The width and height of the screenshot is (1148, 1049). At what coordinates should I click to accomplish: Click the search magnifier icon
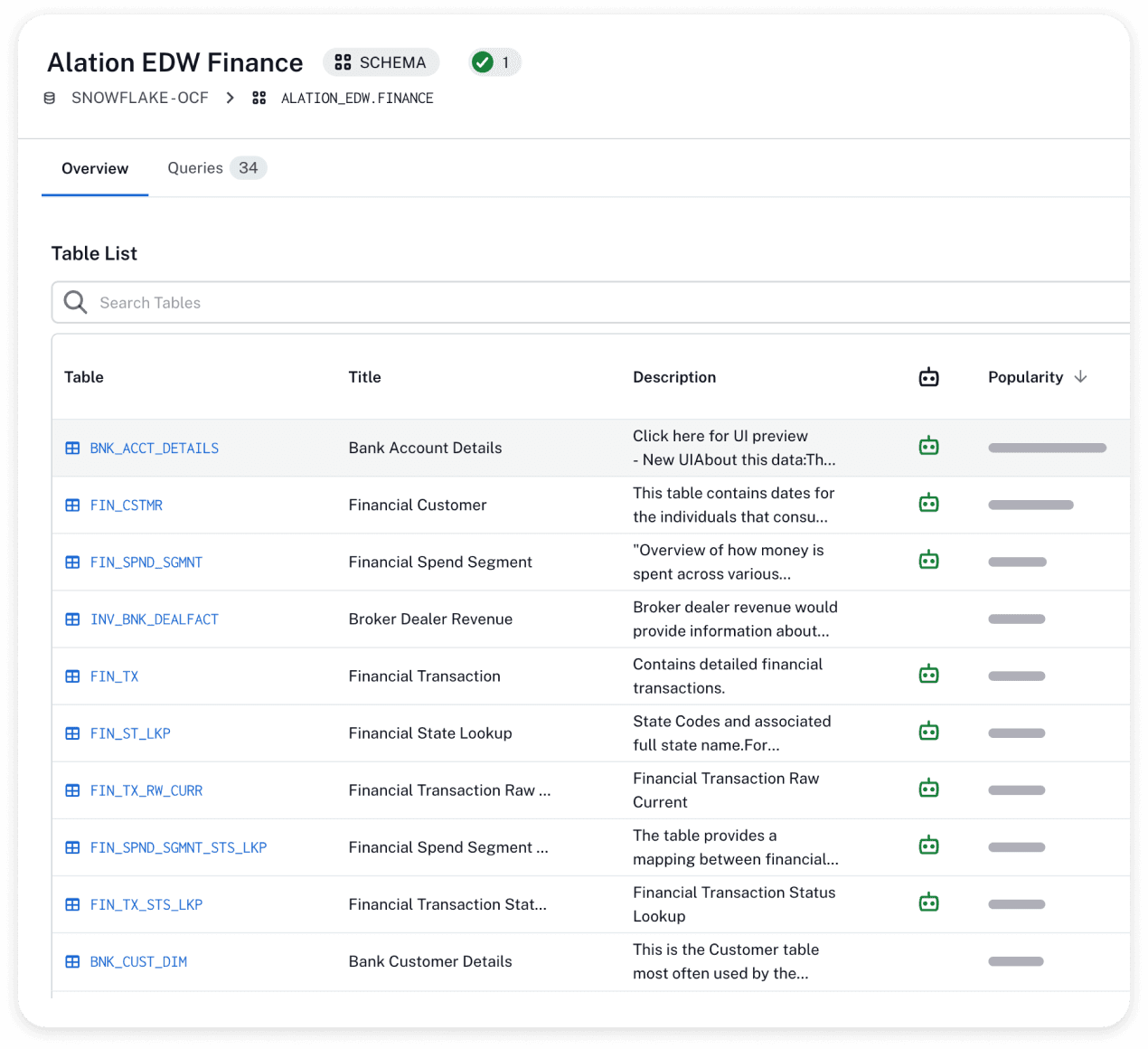(x=76, y=302)
